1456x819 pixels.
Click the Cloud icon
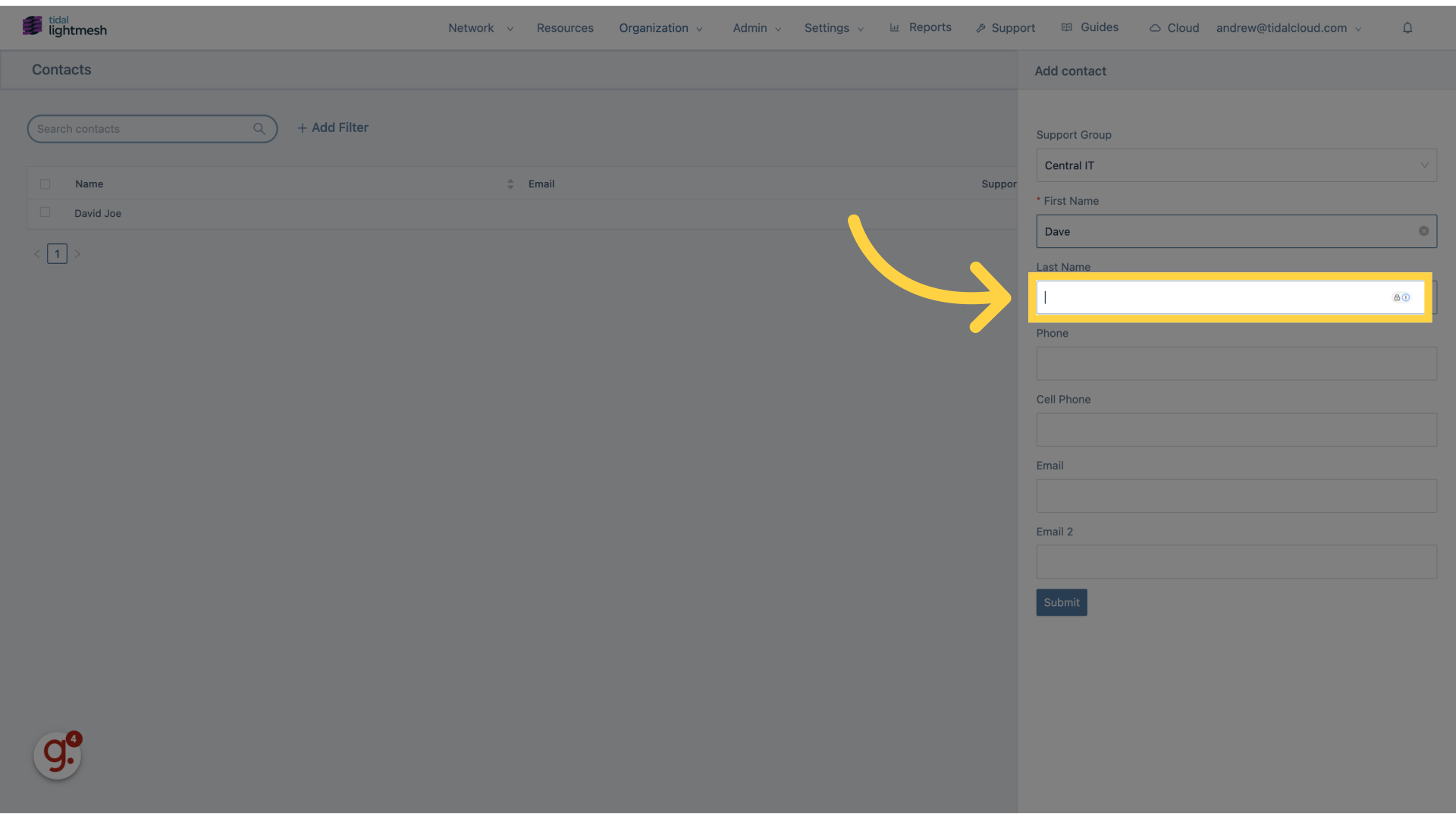click(1155, 27)
